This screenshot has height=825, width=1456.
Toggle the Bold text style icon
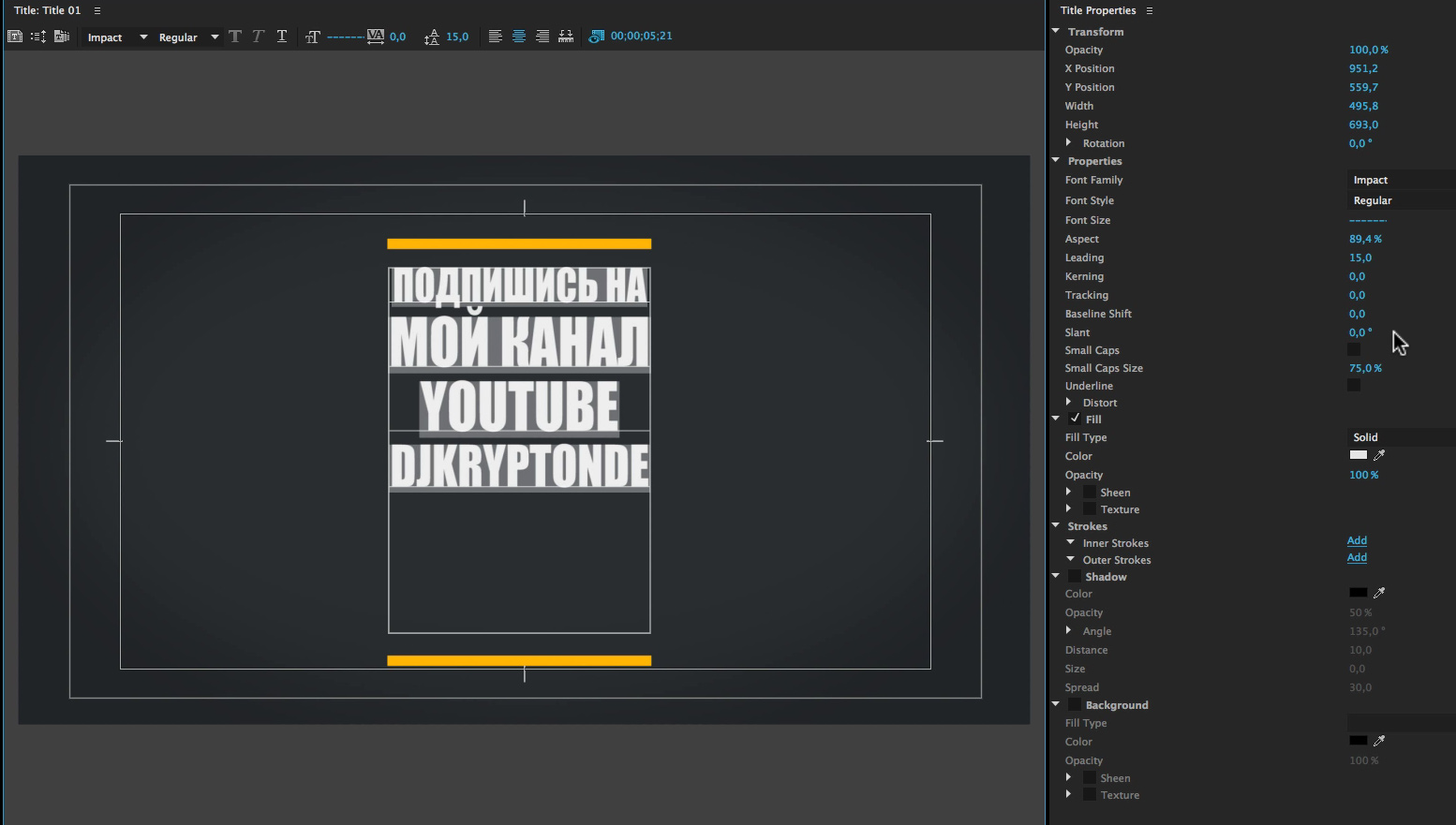click(x=235, y=37)
